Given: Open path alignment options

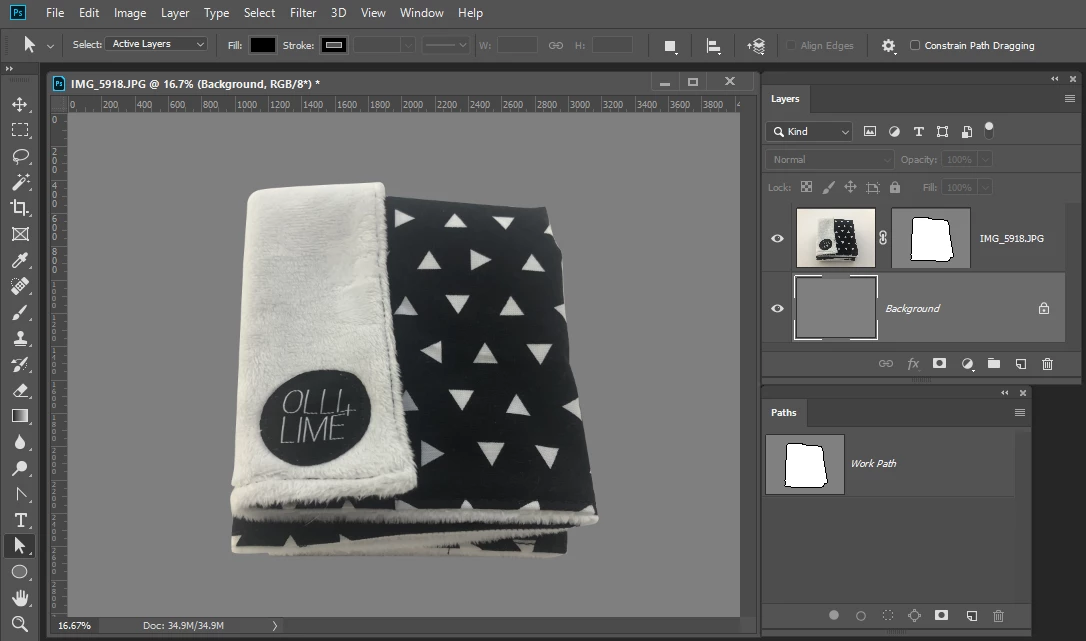Looking at the screenshot, I should (713, 46).
